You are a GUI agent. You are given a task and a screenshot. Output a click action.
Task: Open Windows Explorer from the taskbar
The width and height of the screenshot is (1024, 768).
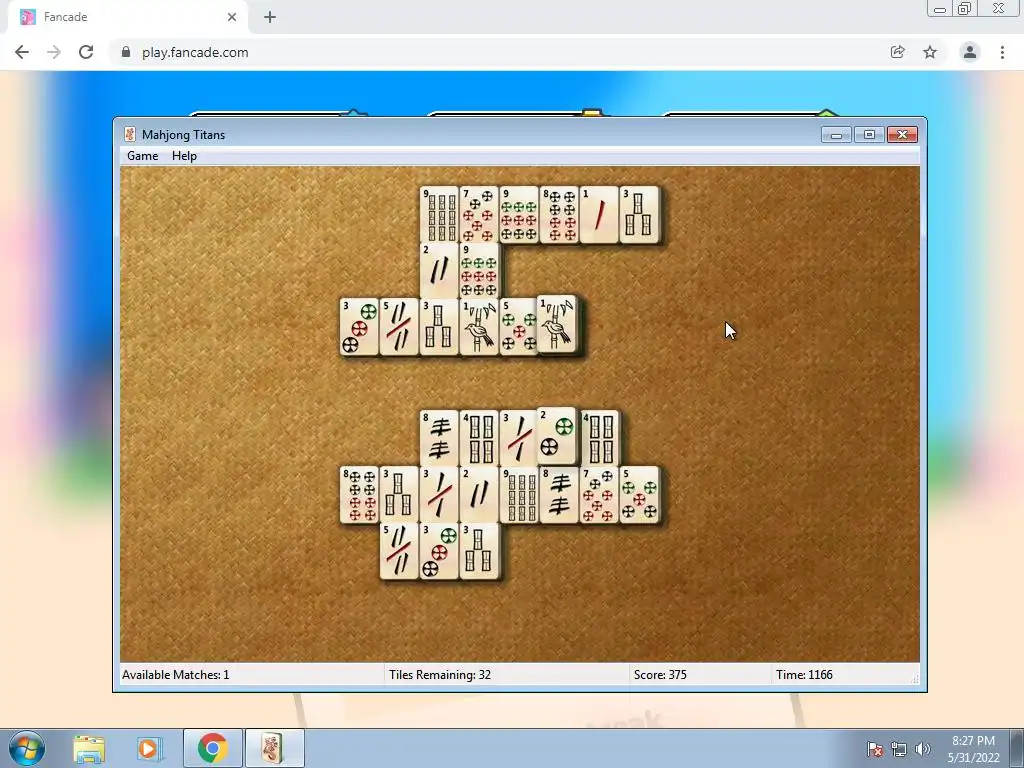click(89, 748)
